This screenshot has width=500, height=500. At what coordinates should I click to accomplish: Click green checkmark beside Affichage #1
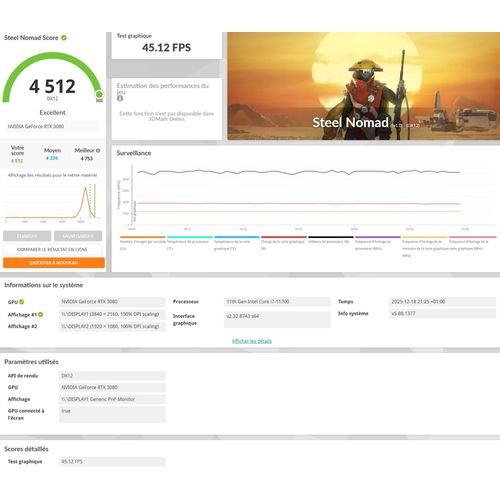(41, 314)
